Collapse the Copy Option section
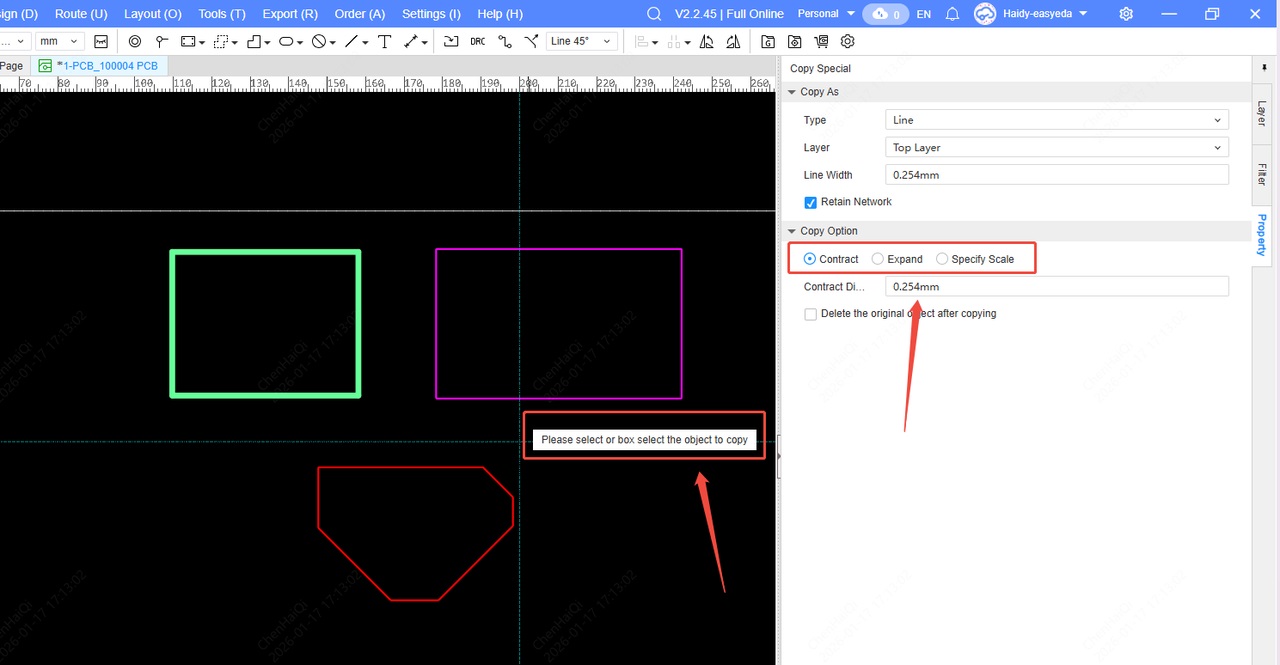 point(793,231)
